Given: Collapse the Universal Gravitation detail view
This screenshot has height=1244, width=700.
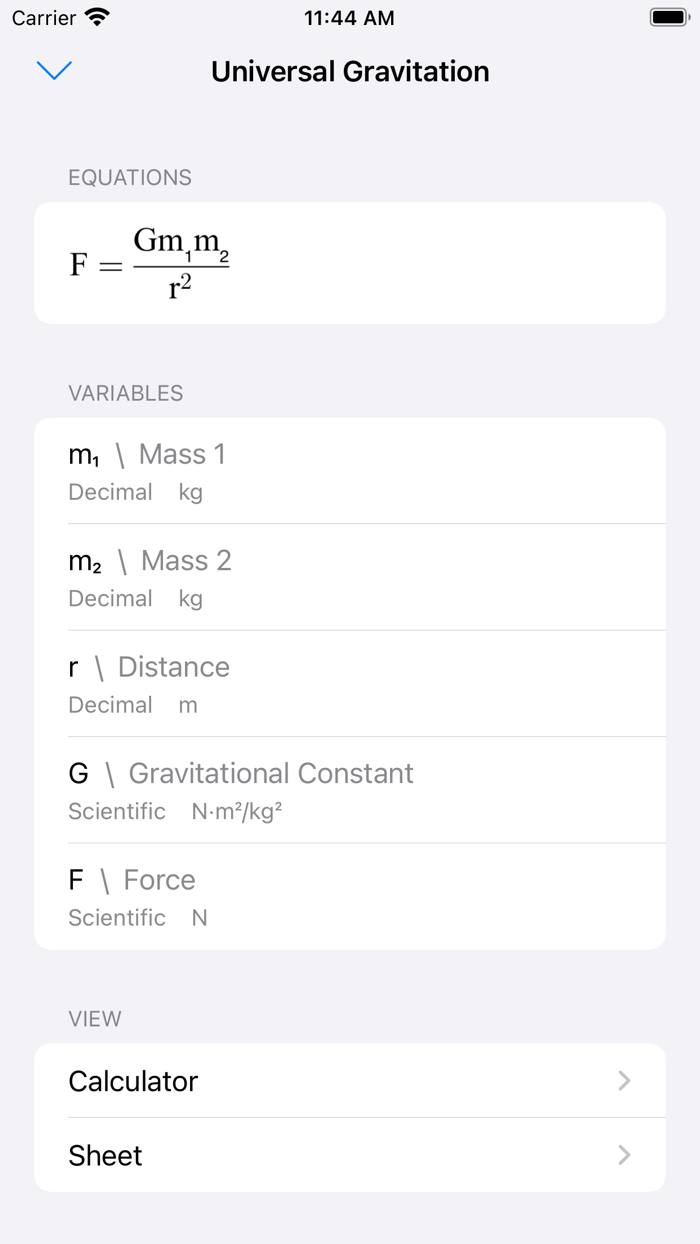Looking at the screenshot, I should (x=55, y=71).
